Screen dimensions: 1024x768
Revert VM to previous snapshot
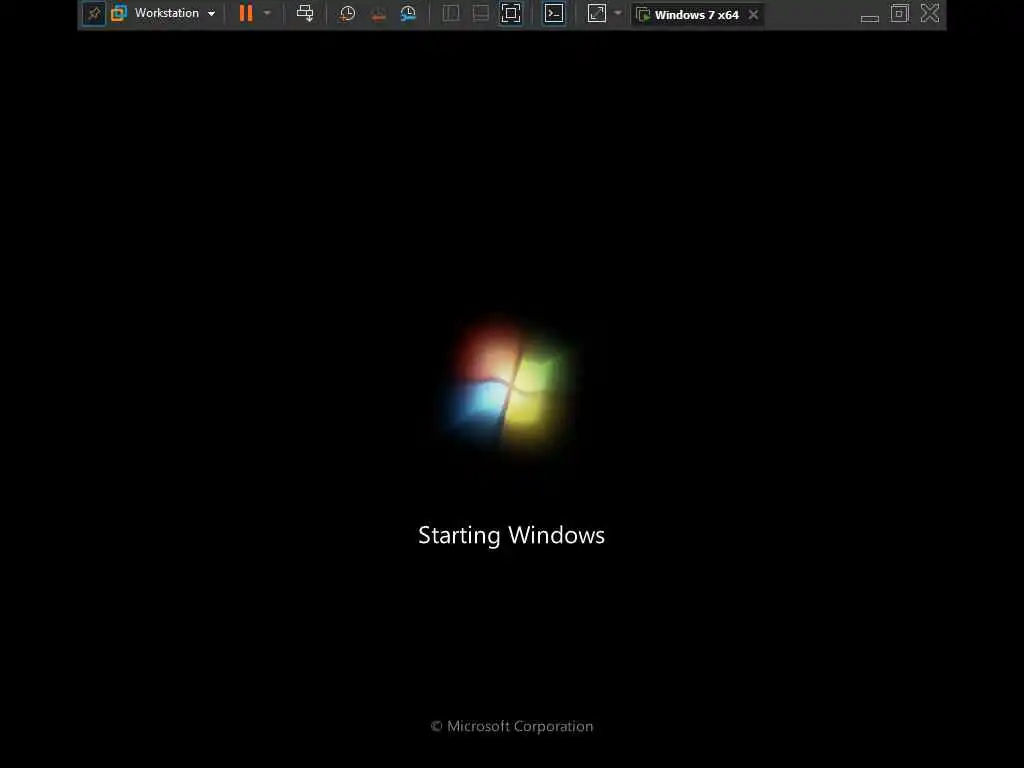point(378,14)
